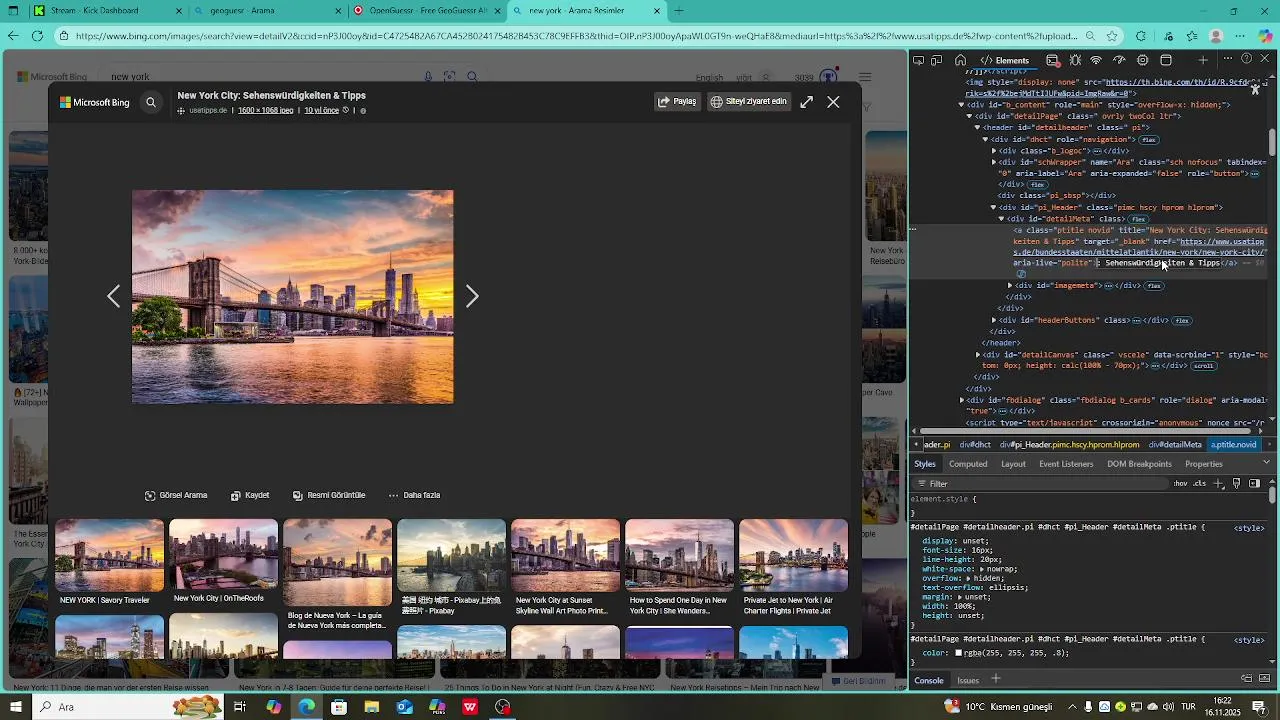Open Edge icon on taskbar
This screenshot has height=720, width=1280.
tap(306, 707)
